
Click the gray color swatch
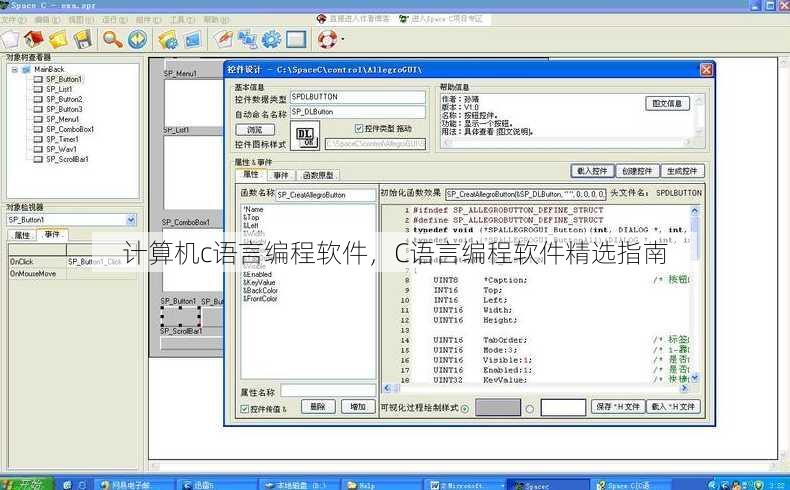(498, 407)
